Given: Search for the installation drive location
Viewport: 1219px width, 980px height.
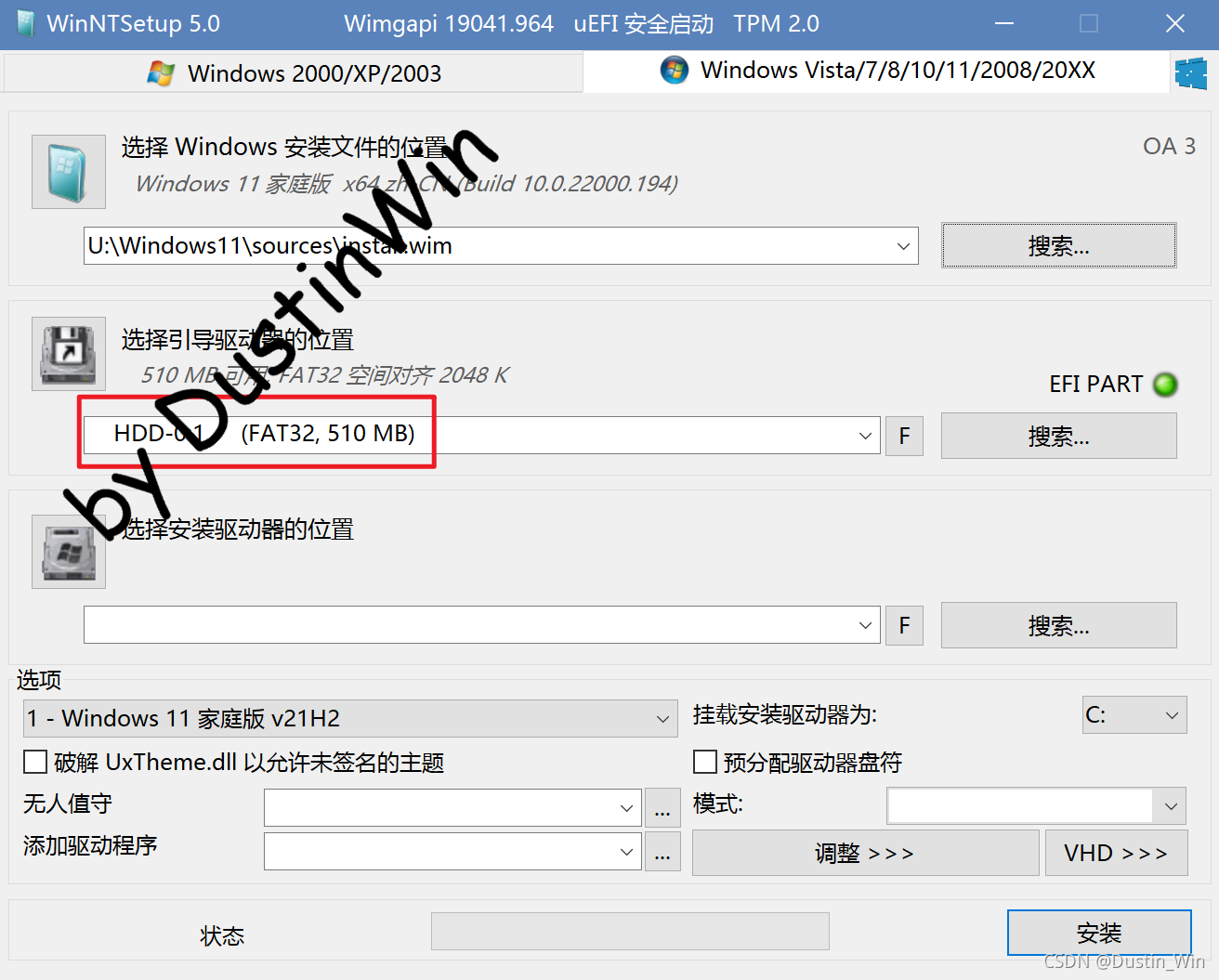Looking at the screenshot, I should [1059, 625].
